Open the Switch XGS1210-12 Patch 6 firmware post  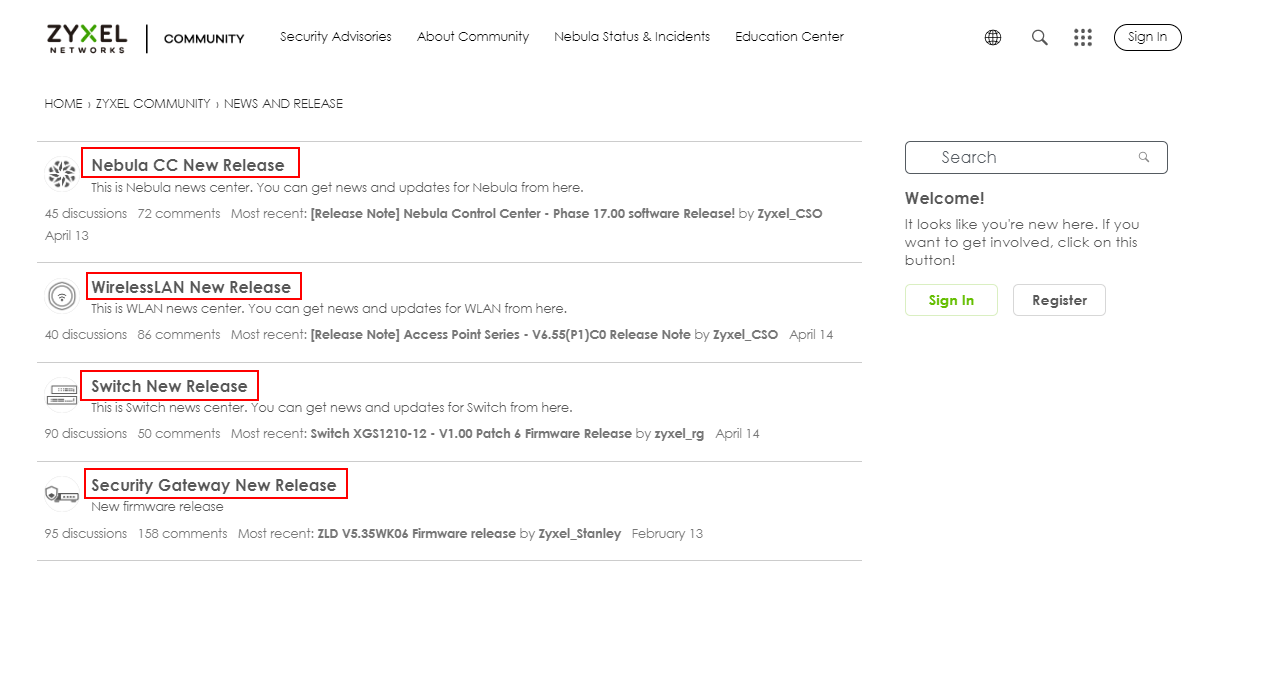coord(471,434)
